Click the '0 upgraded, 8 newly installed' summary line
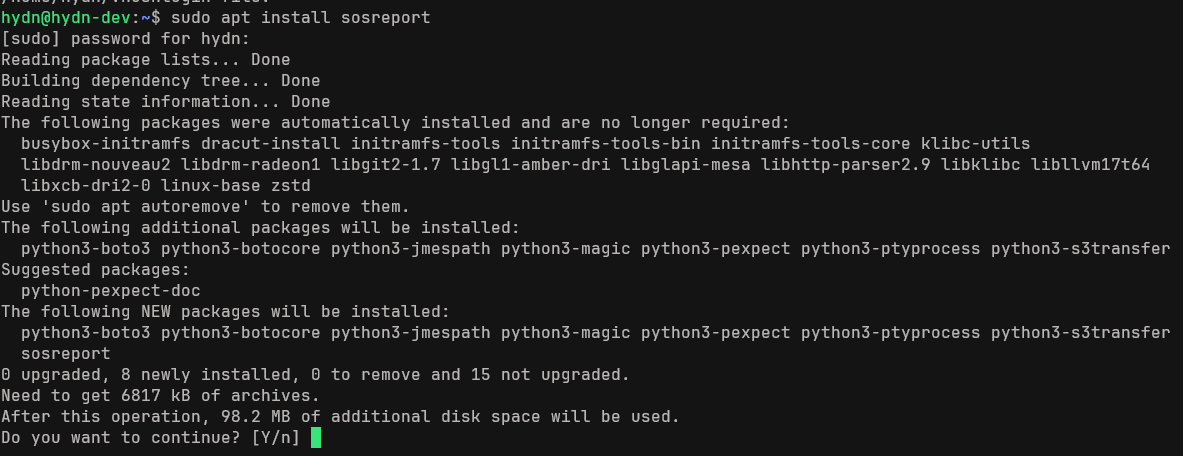 tap(315, 374)
